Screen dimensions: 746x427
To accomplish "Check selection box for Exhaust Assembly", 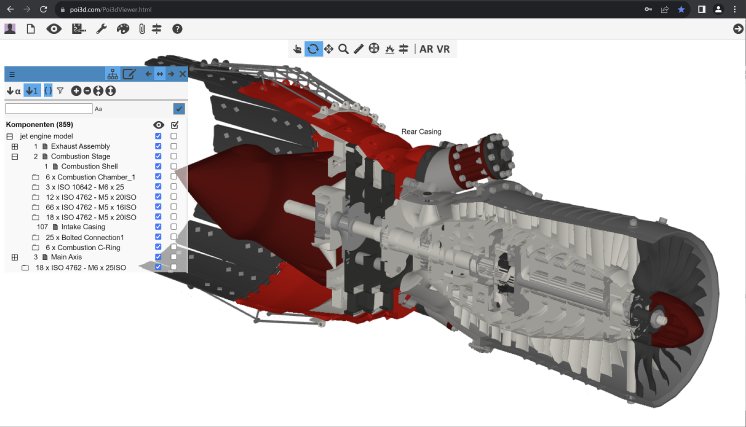I will pyautogui.click(x=174, y=146).
